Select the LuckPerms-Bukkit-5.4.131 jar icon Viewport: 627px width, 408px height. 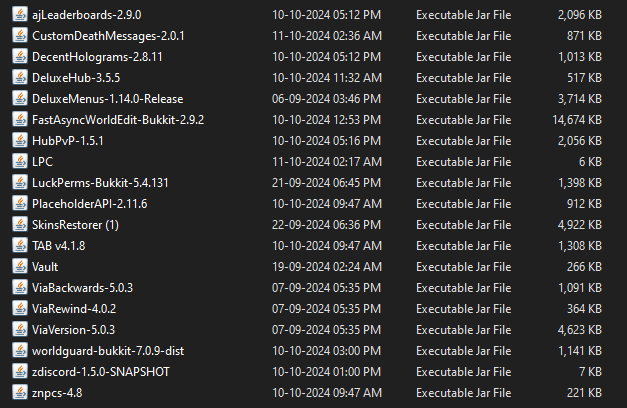point(20,182)
